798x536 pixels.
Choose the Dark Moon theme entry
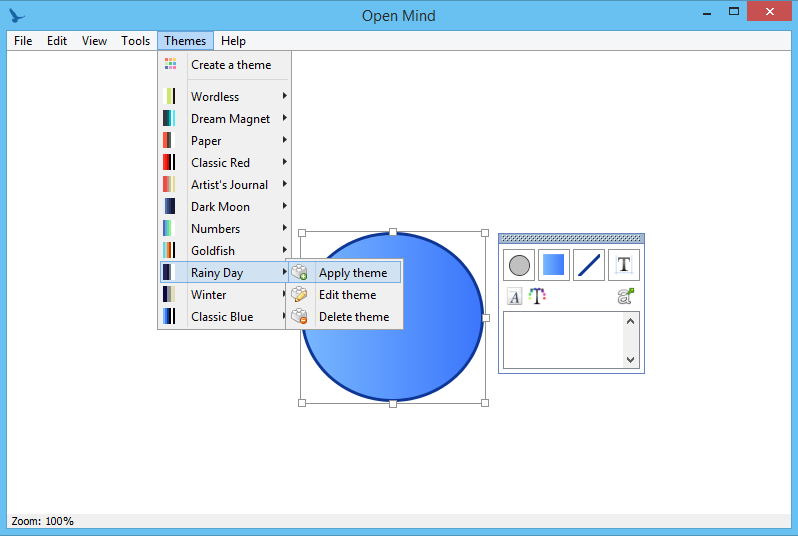click(224, 207)
